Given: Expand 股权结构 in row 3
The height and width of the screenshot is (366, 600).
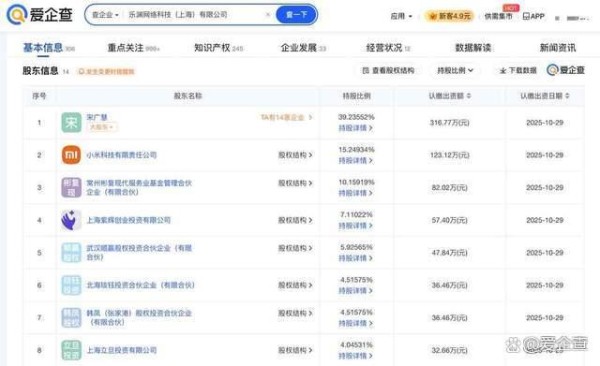Looking at the screenshot, I should tap(295, 183).
